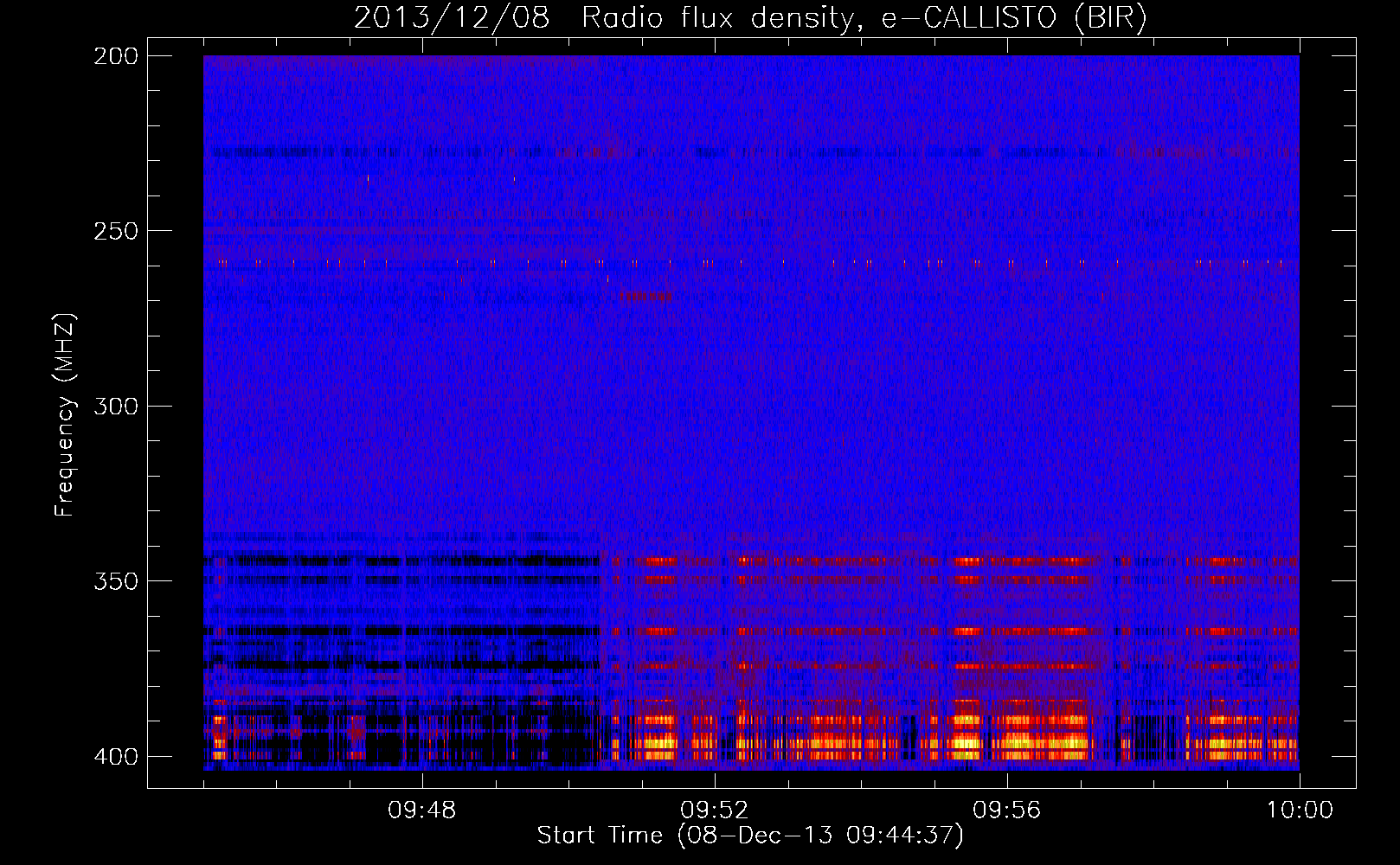1400x865 pixels.
Task: Click the 200 frequency tick label
Action: [115, 56]
